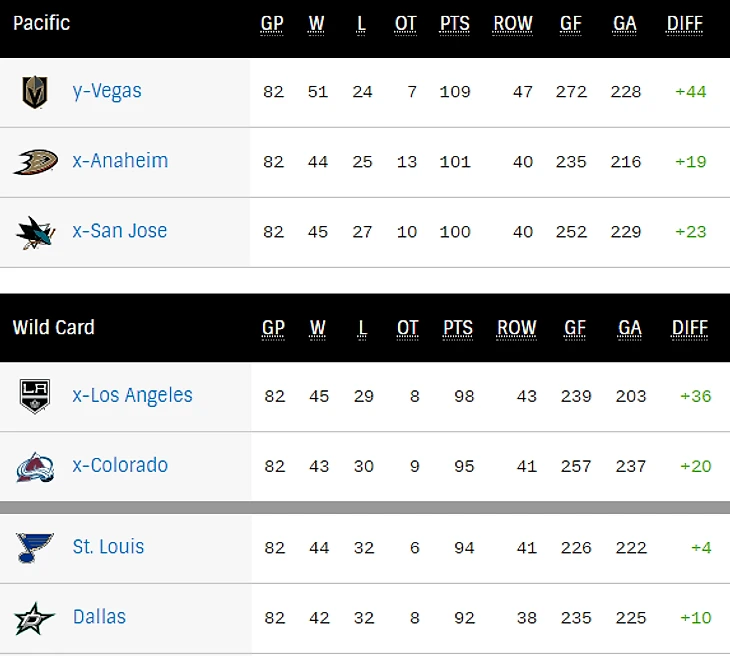Click the St. Louis Blues logo
730x656 pixels.
35,548
